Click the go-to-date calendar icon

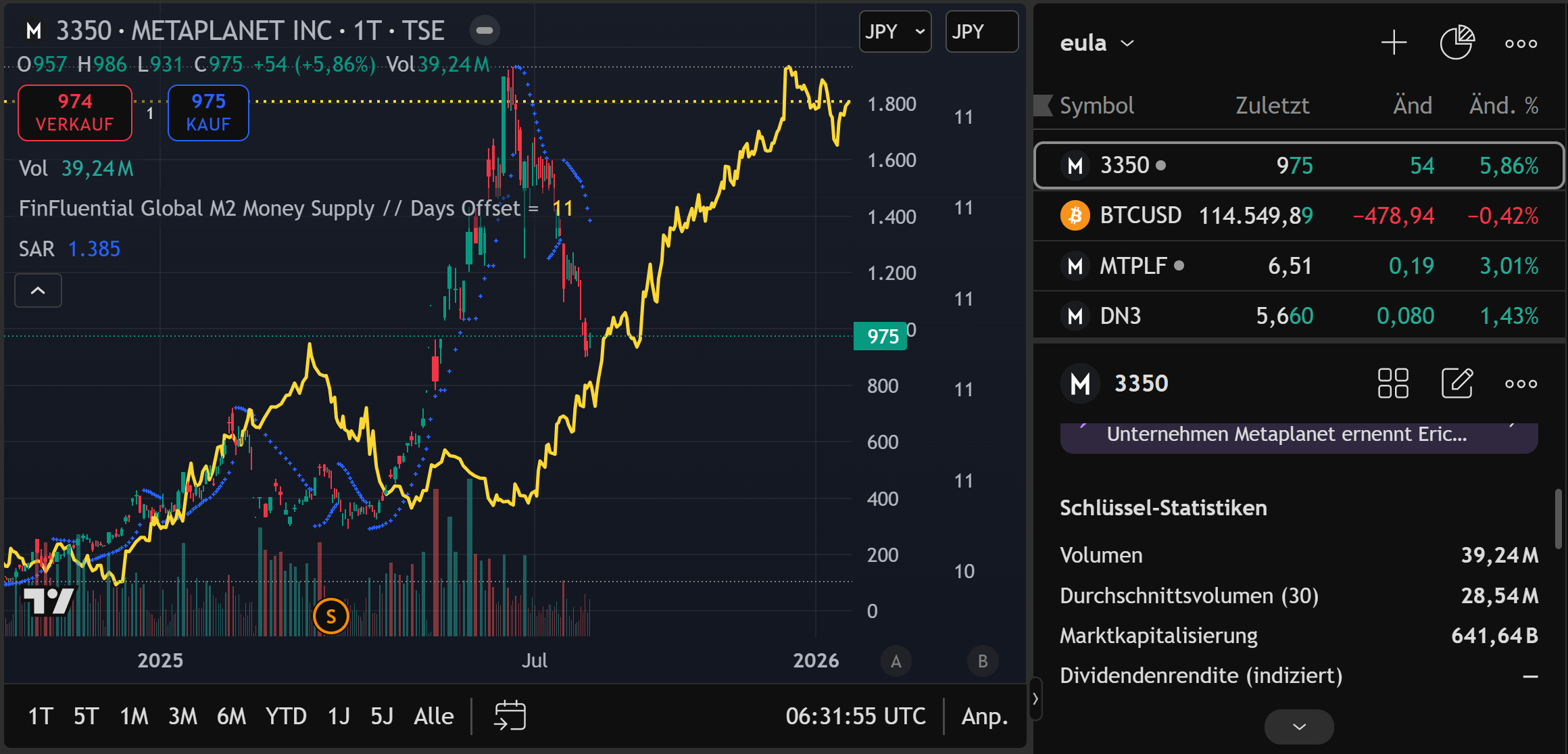(510, 715)
